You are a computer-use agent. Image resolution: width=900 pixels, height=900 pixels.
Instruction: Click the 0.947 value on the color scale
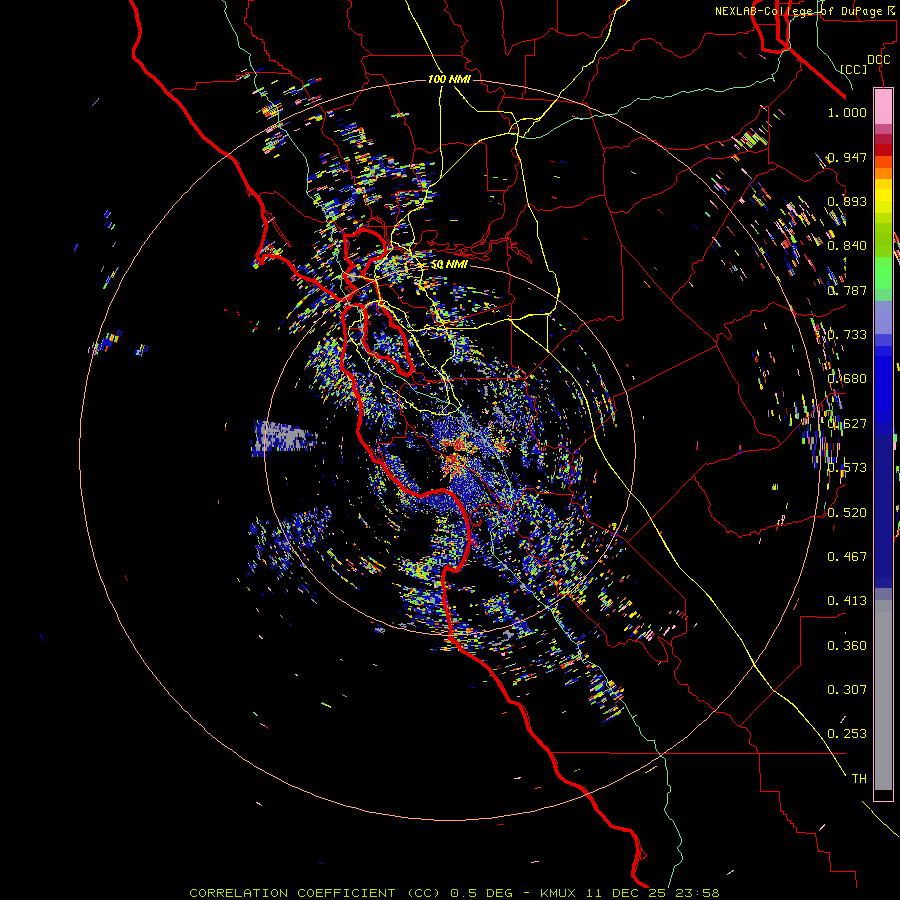847,157
